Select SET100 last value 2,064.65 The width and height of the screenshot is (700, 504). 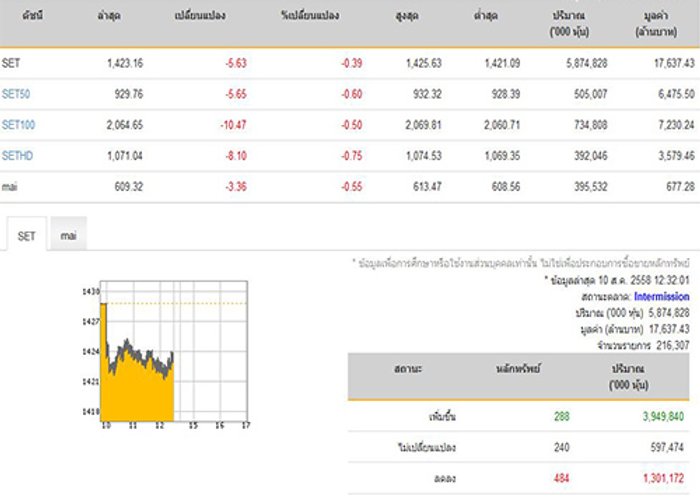coord(125,125)
